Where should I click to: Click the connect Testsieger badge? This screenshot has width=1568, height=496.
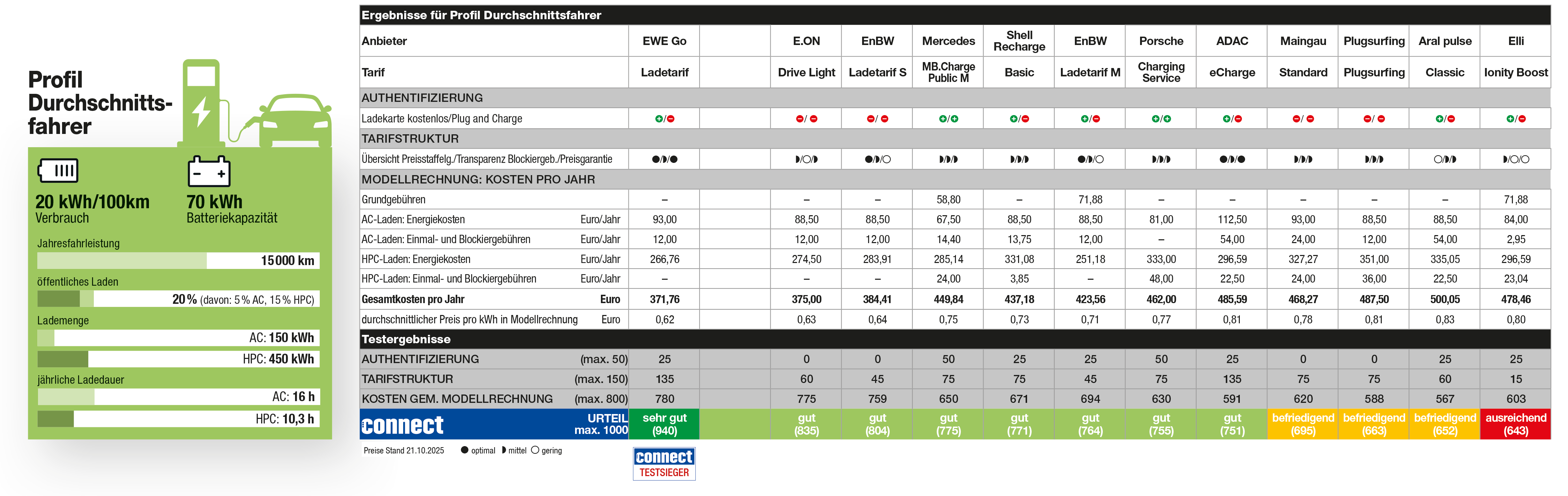tap(664, 464)
